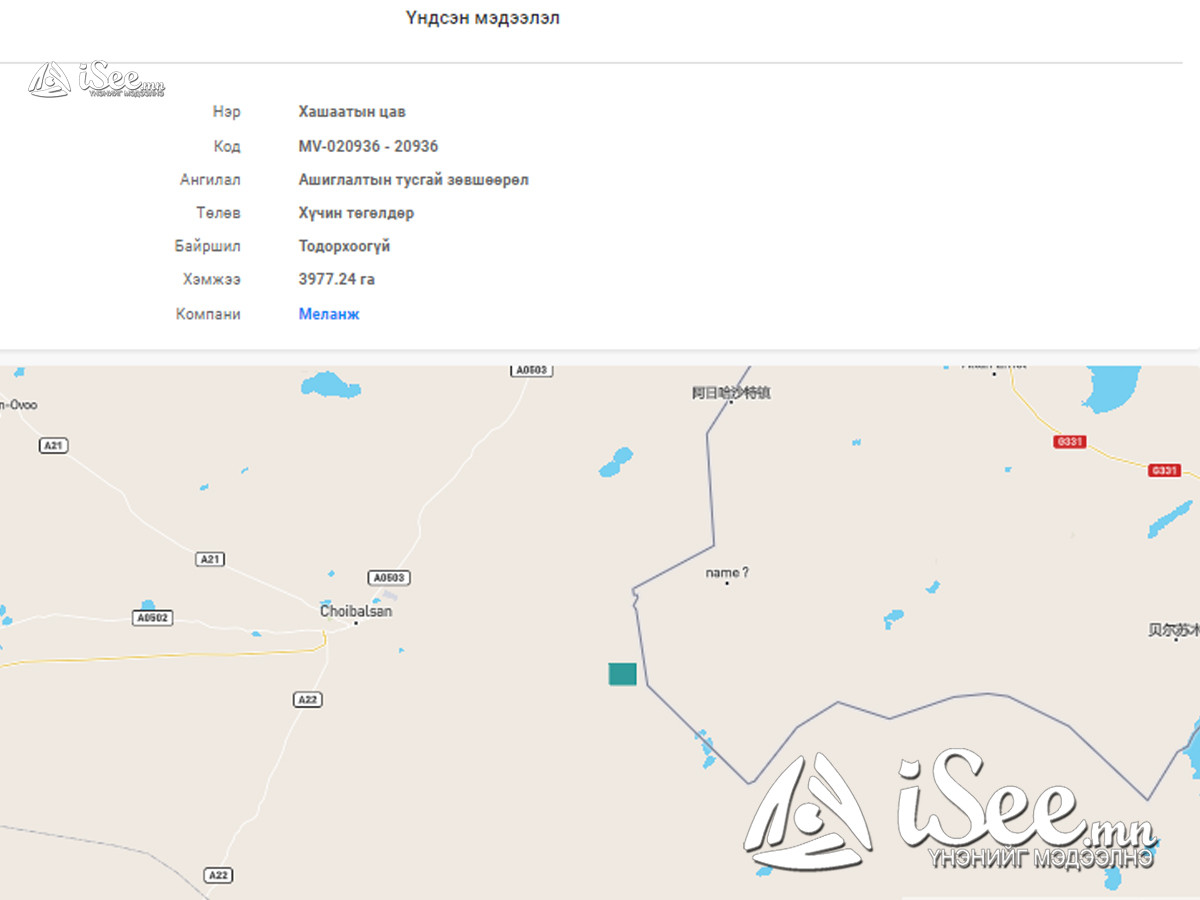Click the 'name ?' place label on the map
Viewport: 1200px width, 900px height.
[x=727, y=573]
